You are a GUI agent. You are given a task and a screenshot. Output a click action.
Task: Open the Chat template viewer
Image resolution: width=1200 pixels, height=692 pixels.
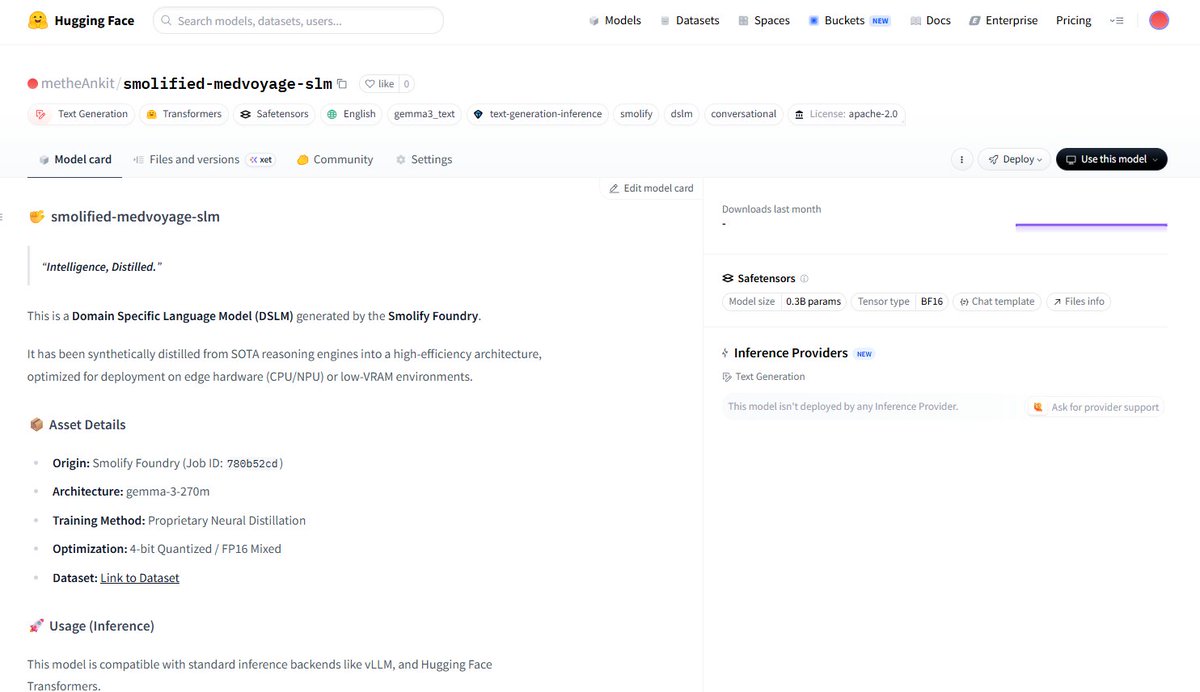[x=997, y=301]
